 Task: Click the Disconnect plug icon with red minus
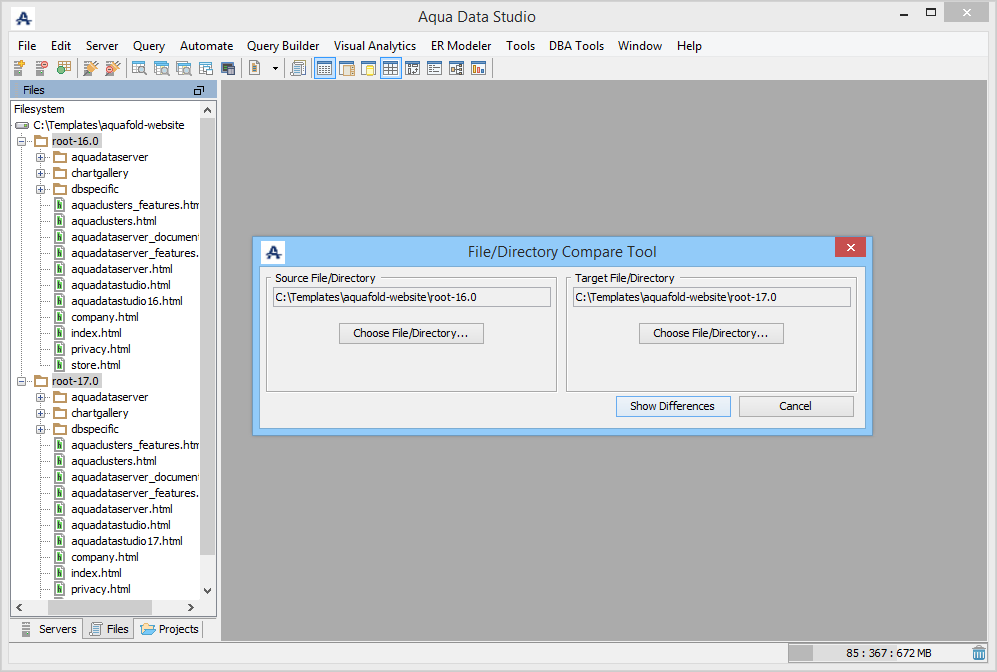[x=113, y=68]
